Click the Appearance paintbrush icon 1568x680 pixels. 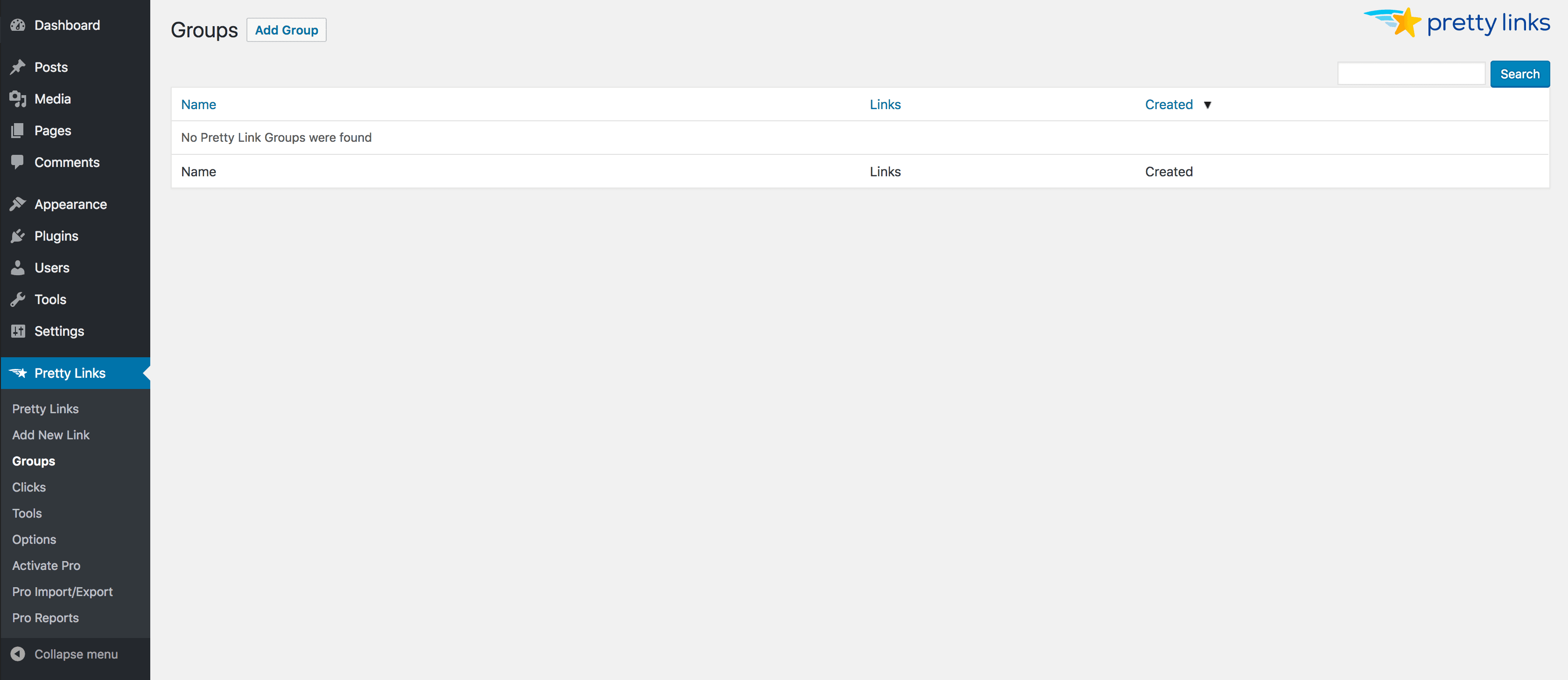18,204
